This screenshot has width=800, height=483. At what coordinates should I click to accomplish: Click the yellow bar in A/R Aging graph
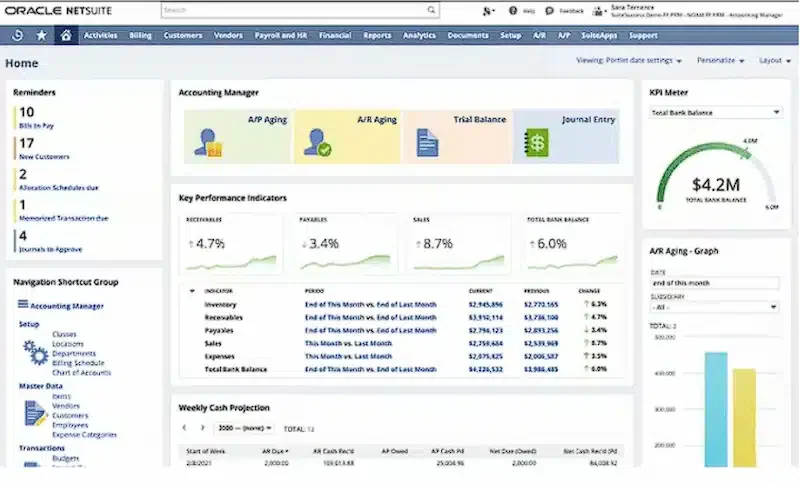click(744, 418)
